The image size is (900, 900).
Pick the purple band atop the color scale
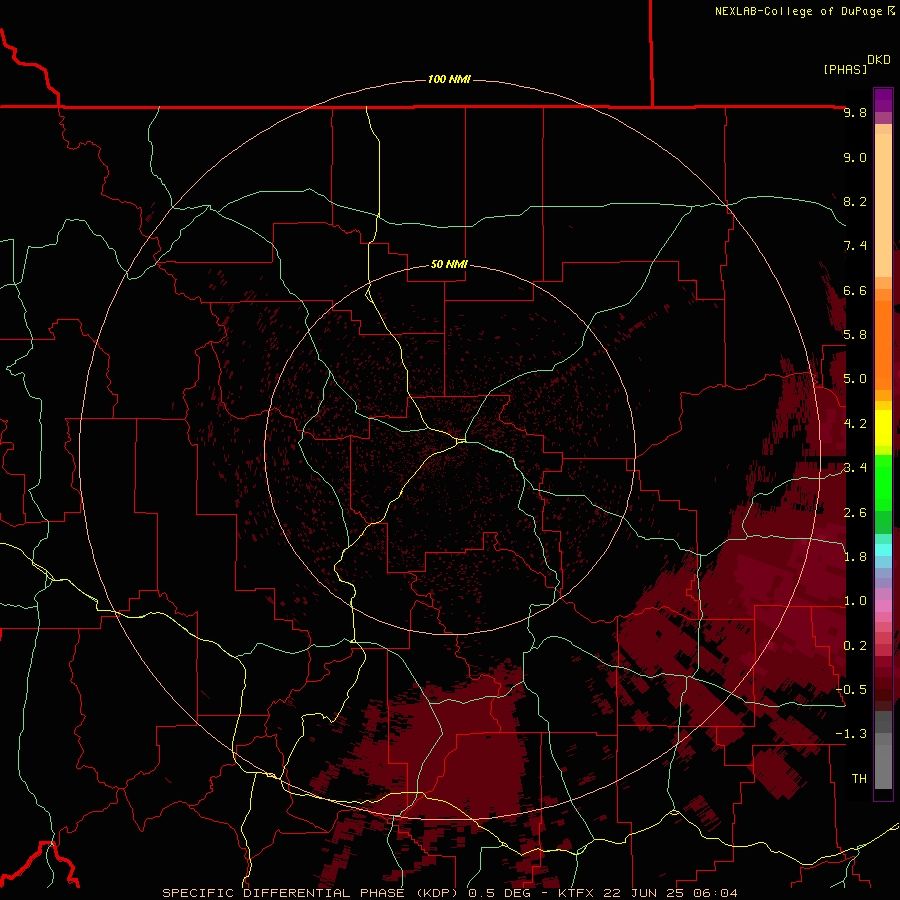click(883, 100)
